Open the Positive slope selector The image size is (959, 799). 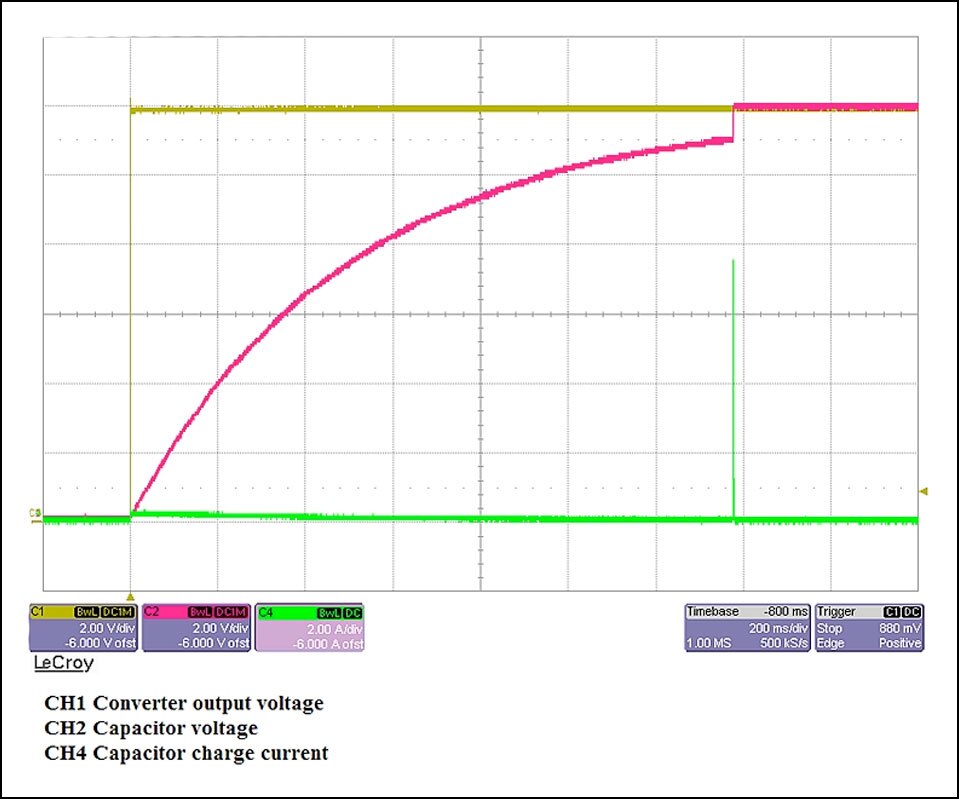point(899,640)
